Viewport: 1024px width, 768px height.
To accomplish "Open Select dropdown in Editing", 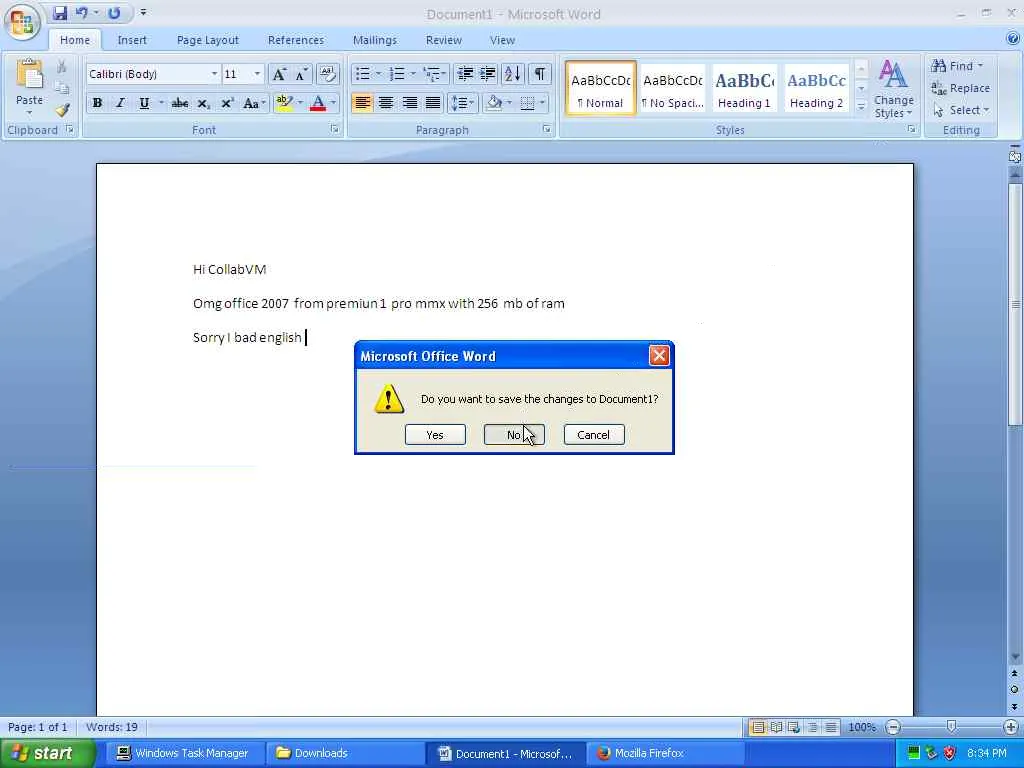I will click(961, 110).
